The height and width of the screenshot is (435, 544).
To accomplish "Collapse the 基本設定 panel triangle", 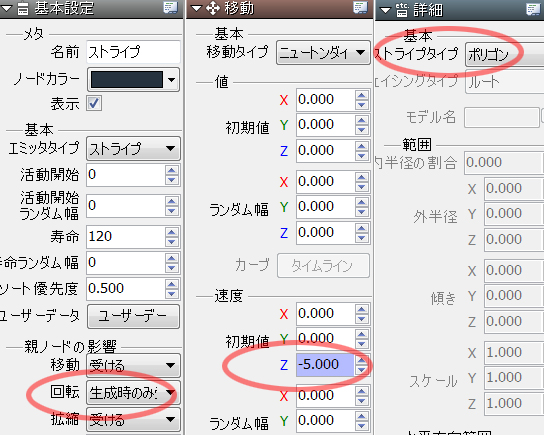I will coord(7,8).
